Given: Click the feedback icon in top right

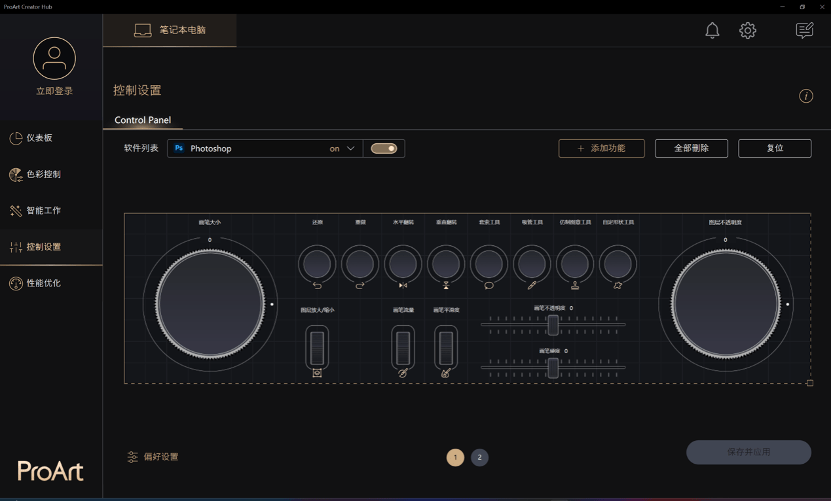Looking at the screenshot, I should 804,31.
